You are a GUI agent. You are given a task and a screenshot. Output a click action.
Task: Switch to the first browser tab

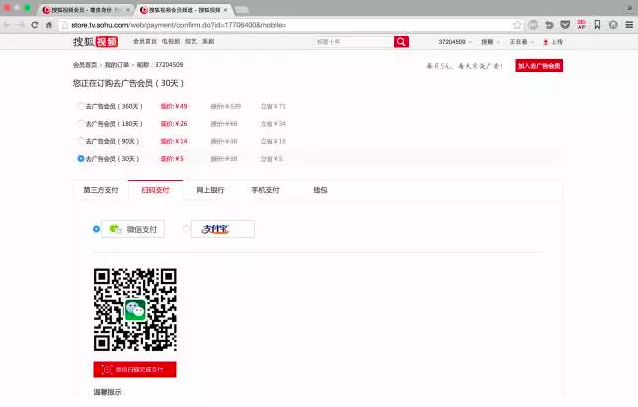coord(85,10)
